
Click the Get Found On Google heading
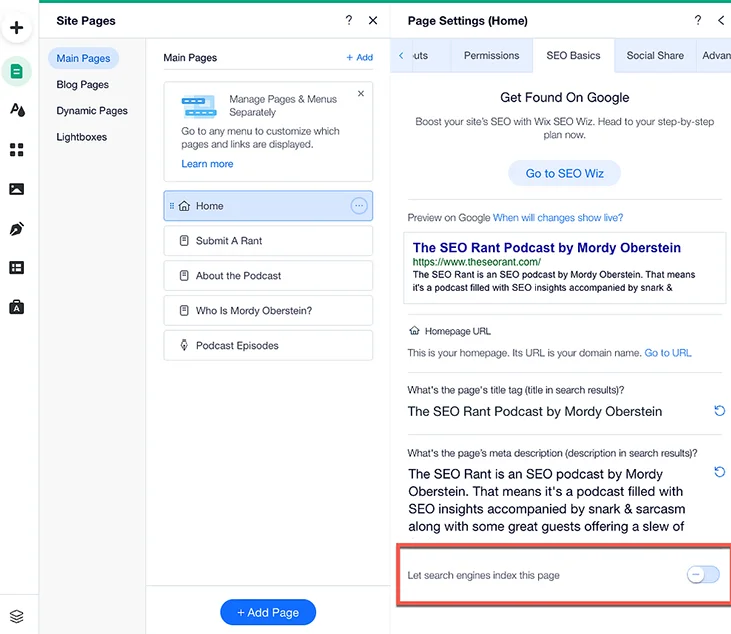tap(565, 97)
